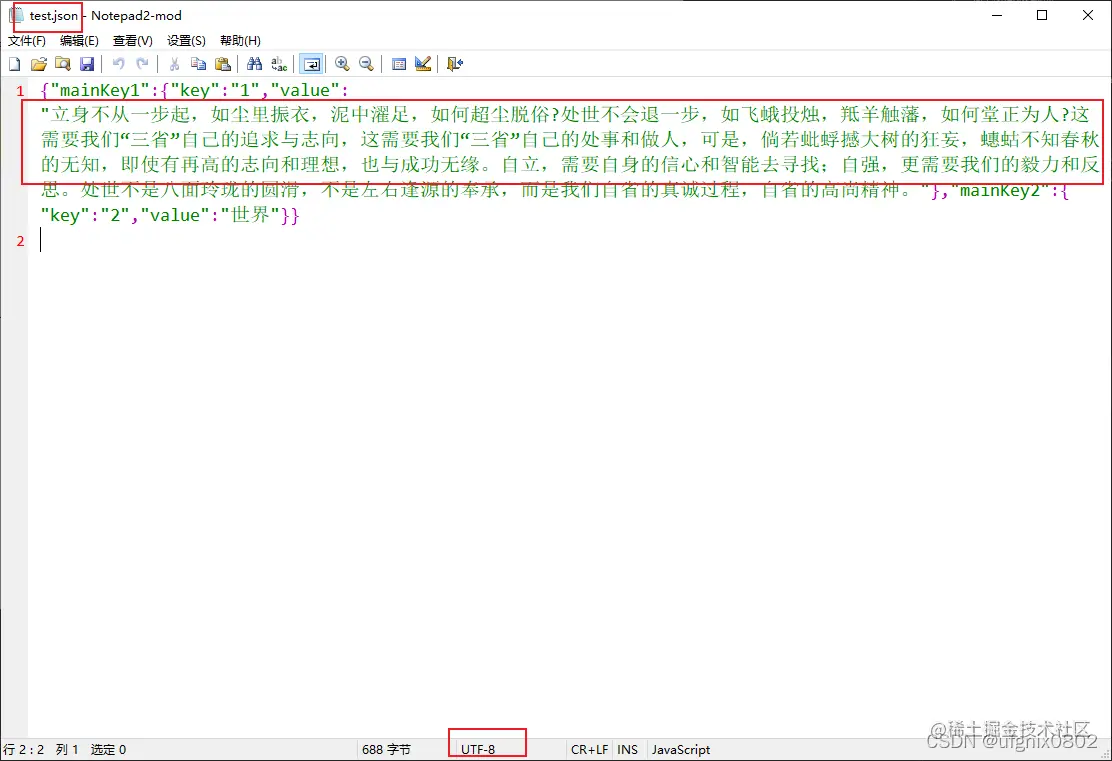Save the file with the floppy icon
The width and height of the screenshot is (1112, 761).
click(x=87, y=65)
